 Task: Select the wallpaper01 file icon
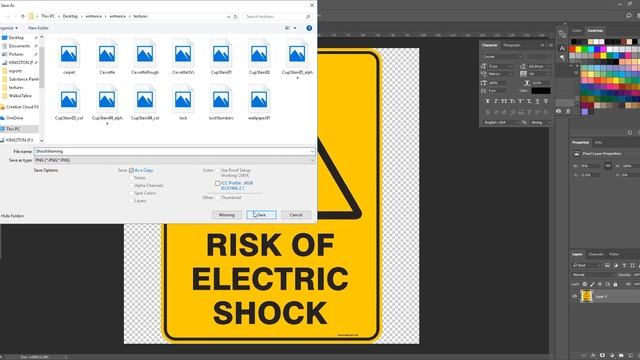tap(259, 102)
